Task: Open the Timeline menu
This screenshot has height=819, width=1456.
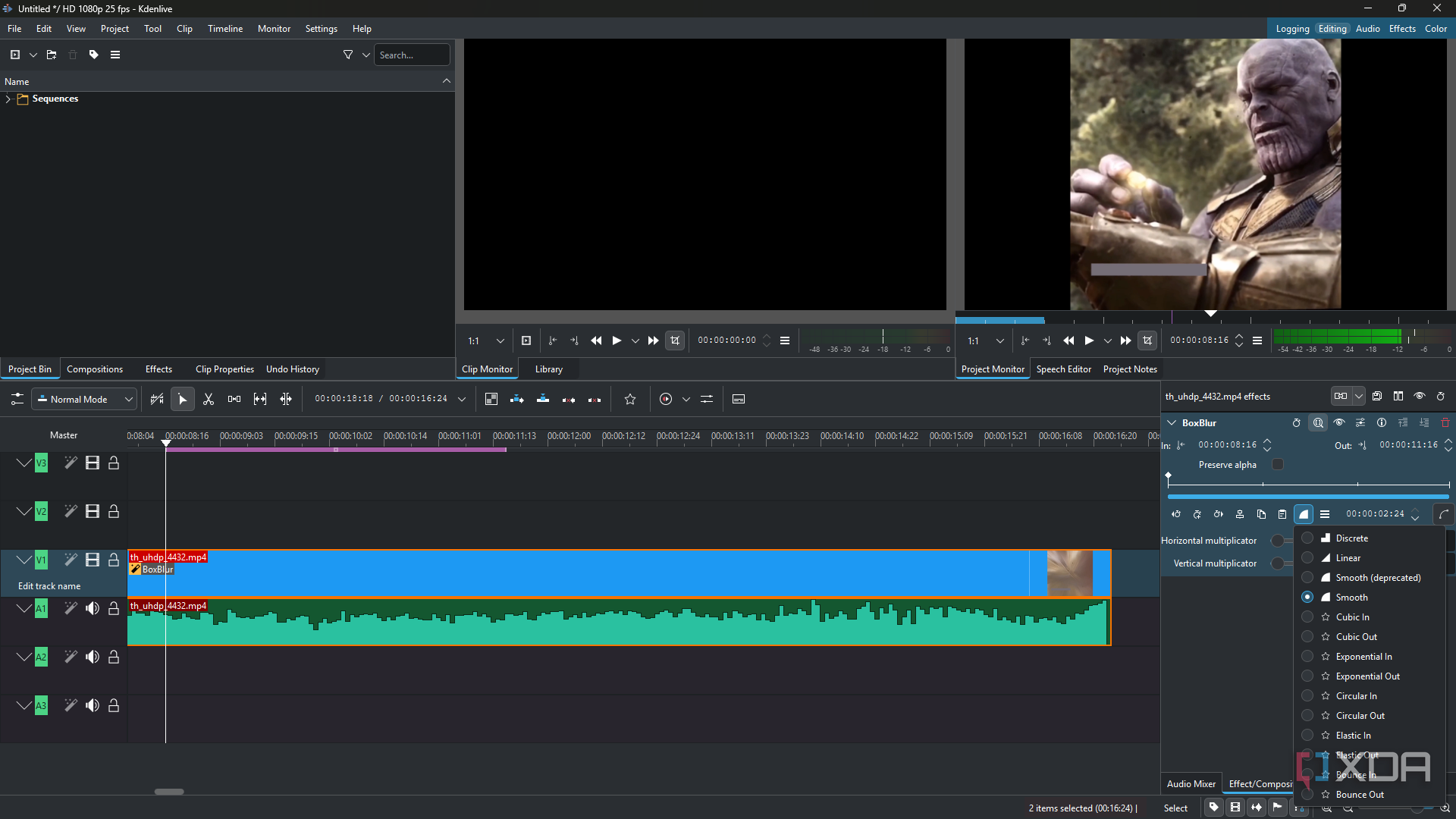Action: [x=225, y=29]
